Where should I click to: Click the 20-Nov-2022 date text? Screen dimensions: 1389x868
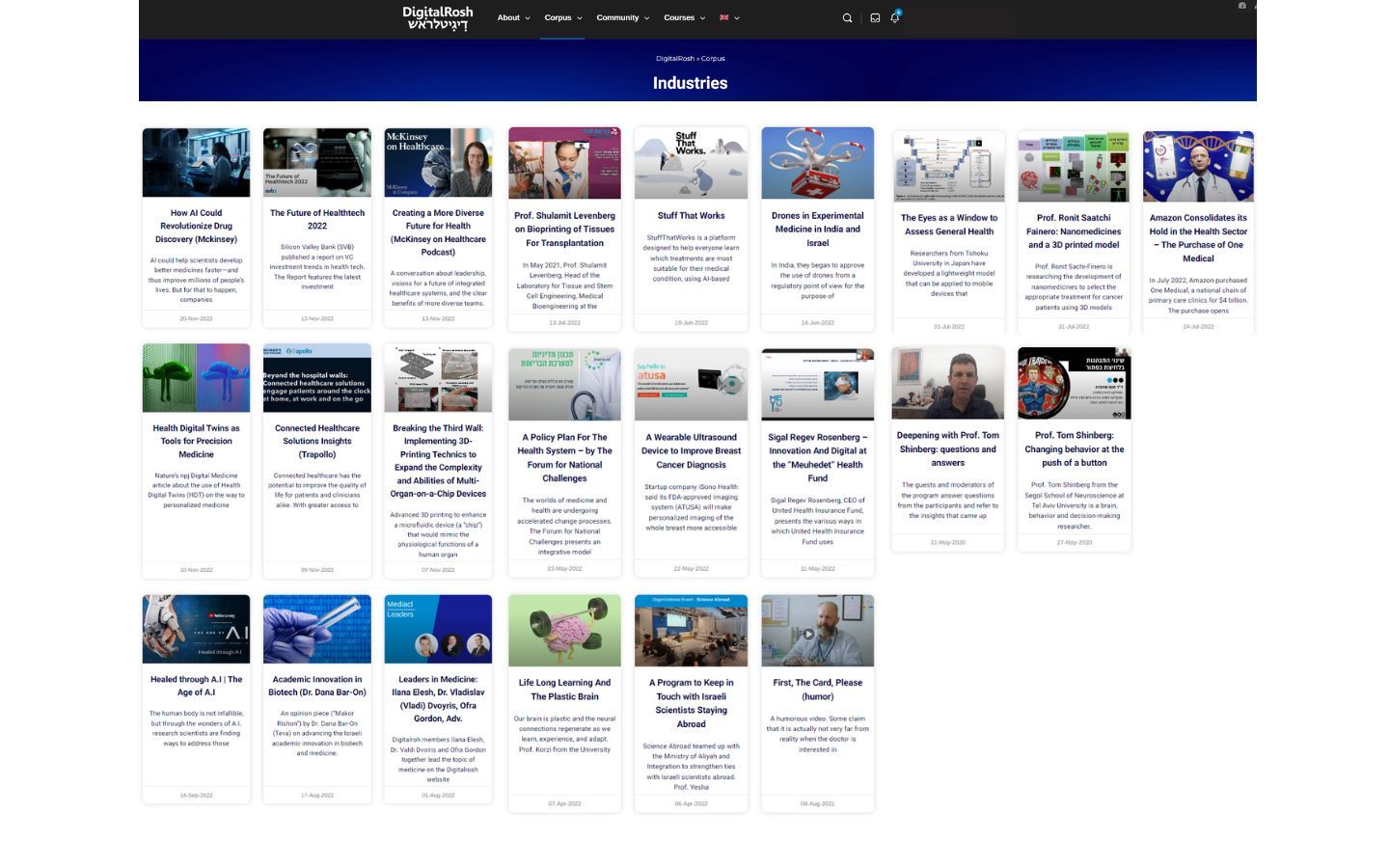click(x=196, y=318)
